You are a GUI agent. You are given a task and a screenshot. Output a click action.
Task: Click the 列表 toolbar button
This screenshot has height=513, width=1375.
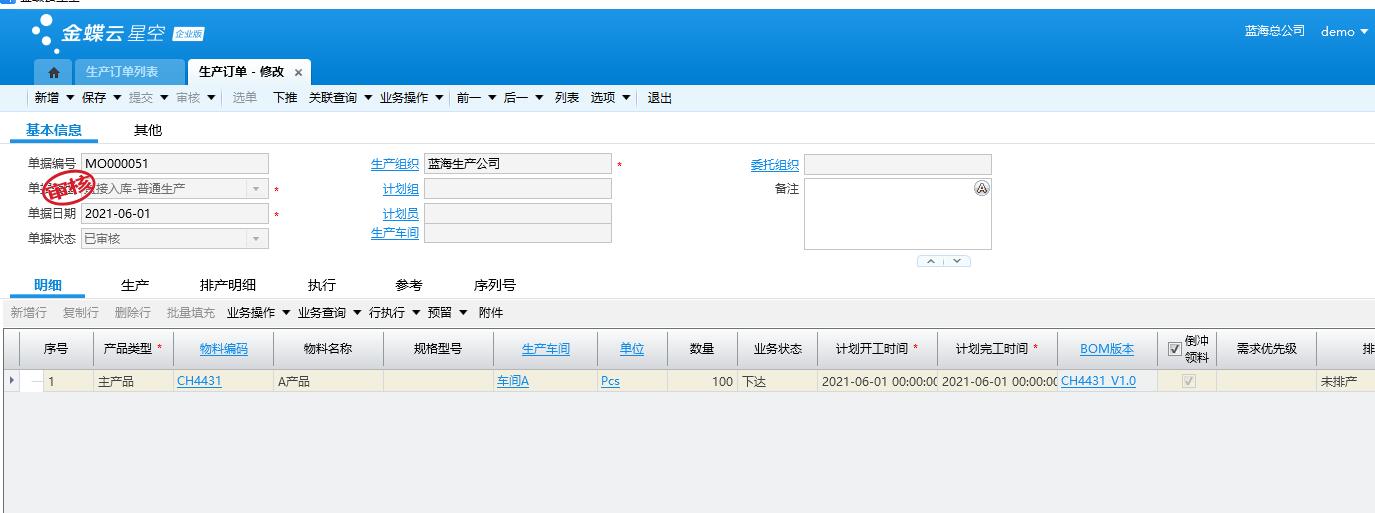(x=567, y=98)
